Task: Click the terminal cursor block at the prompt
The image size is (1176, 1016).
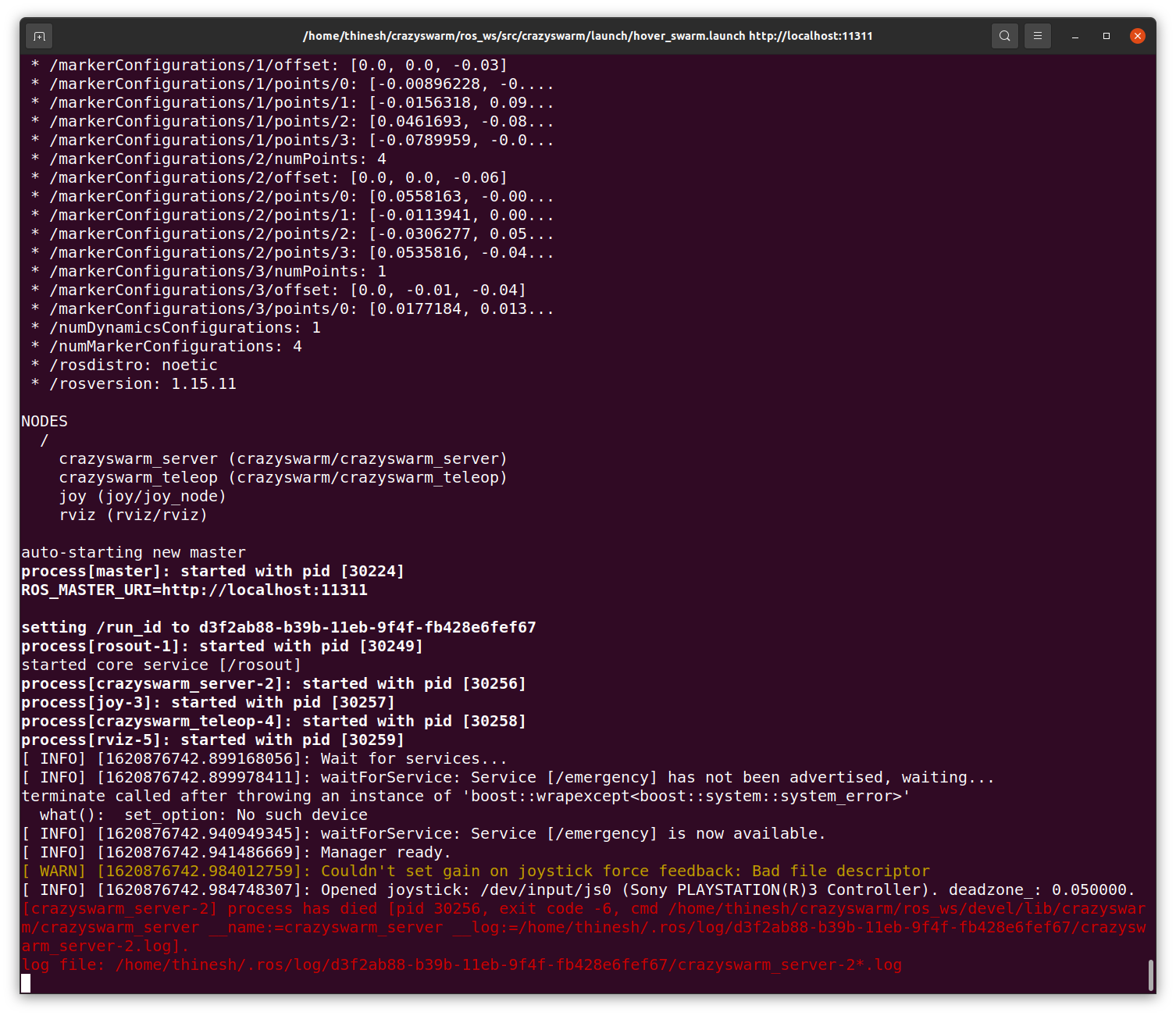Action: (26, 984)
